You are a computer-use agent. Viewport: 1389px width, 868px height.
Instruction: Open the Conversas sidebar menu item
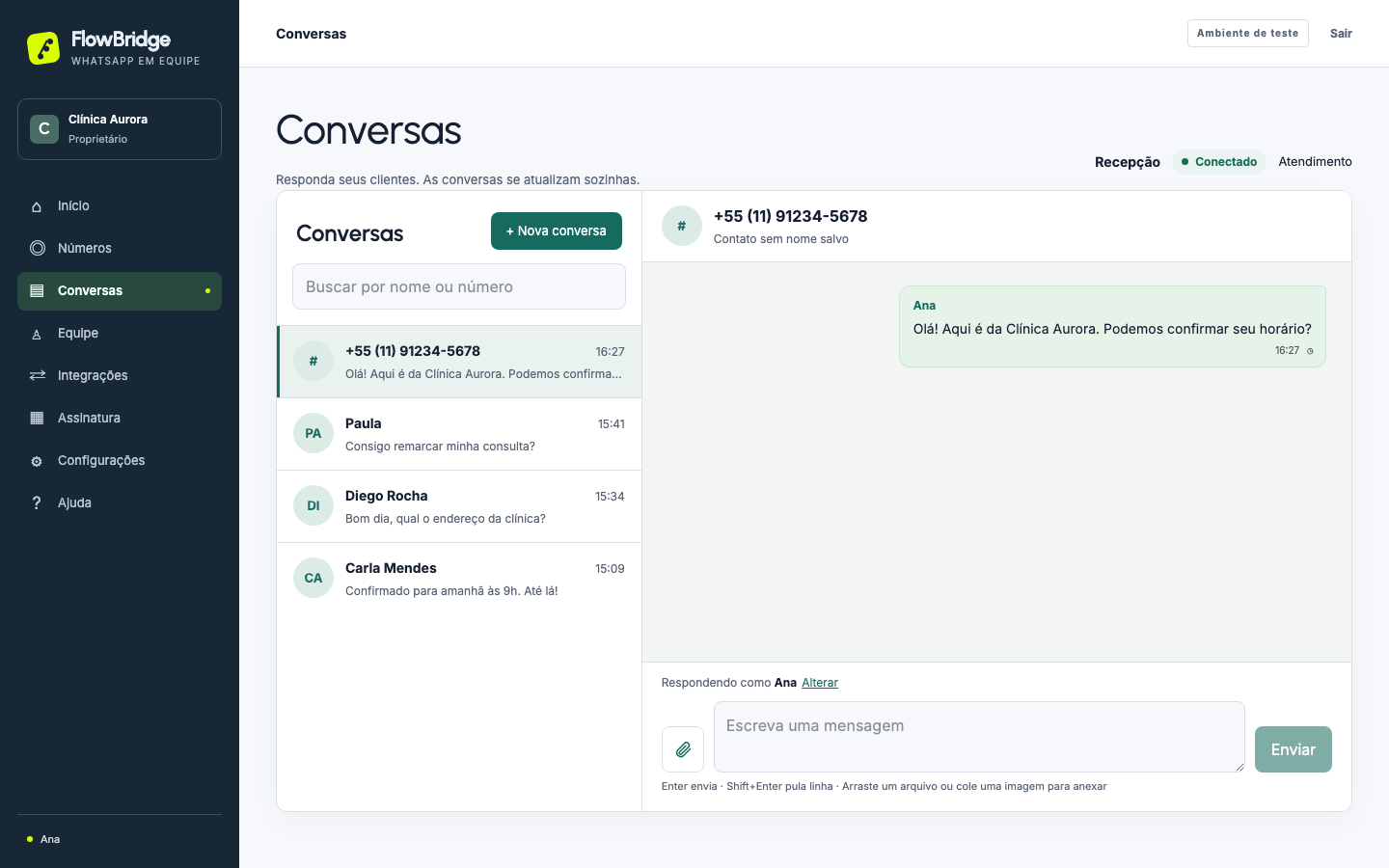click(x=120, y=291)
